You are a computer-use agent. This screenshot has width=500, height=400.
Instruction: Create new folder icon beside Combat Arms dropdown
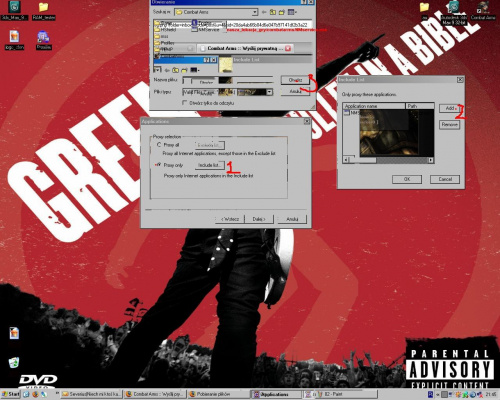(282, 12)
